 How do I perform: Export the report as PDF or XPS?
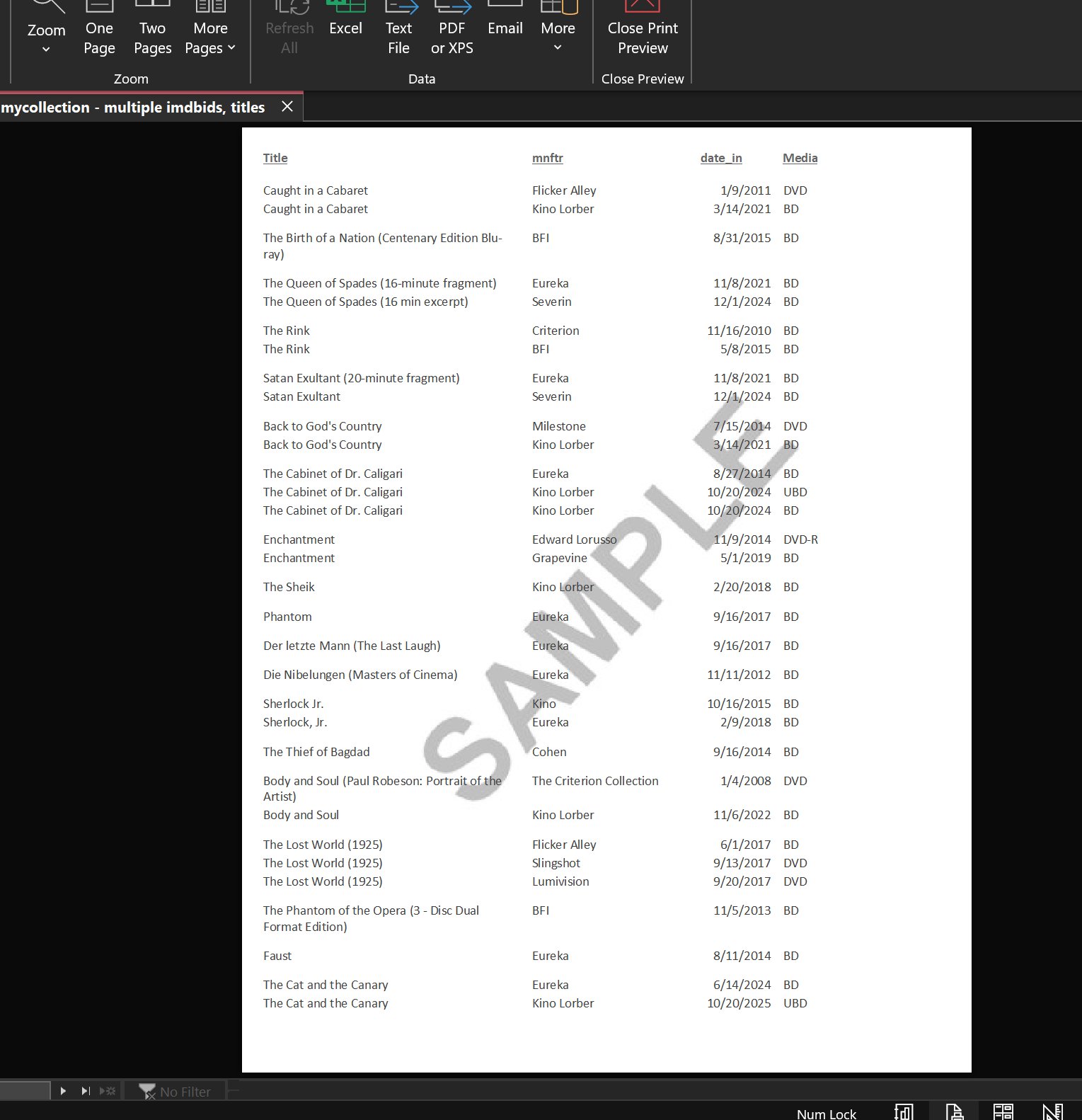[x=452, y=30]
